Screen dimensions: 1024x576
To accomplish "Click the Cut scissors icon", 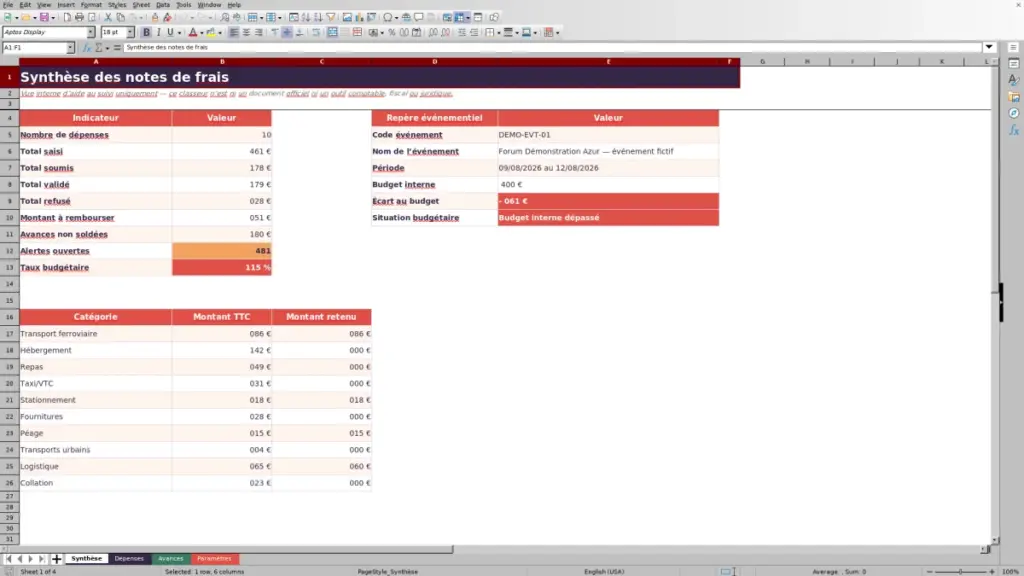I will click(108, 17).
